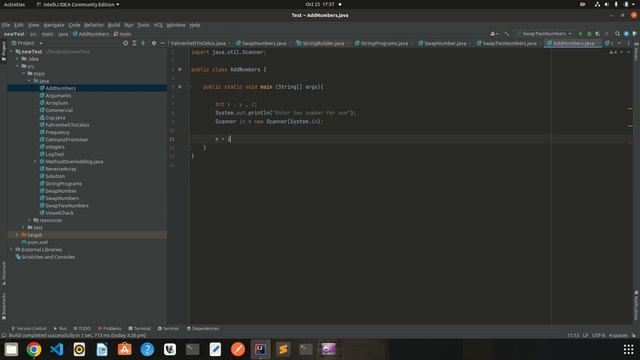Screen dimensions: 640x360
Task: Collapse the newTest project root node
Action: click(11, 52)
